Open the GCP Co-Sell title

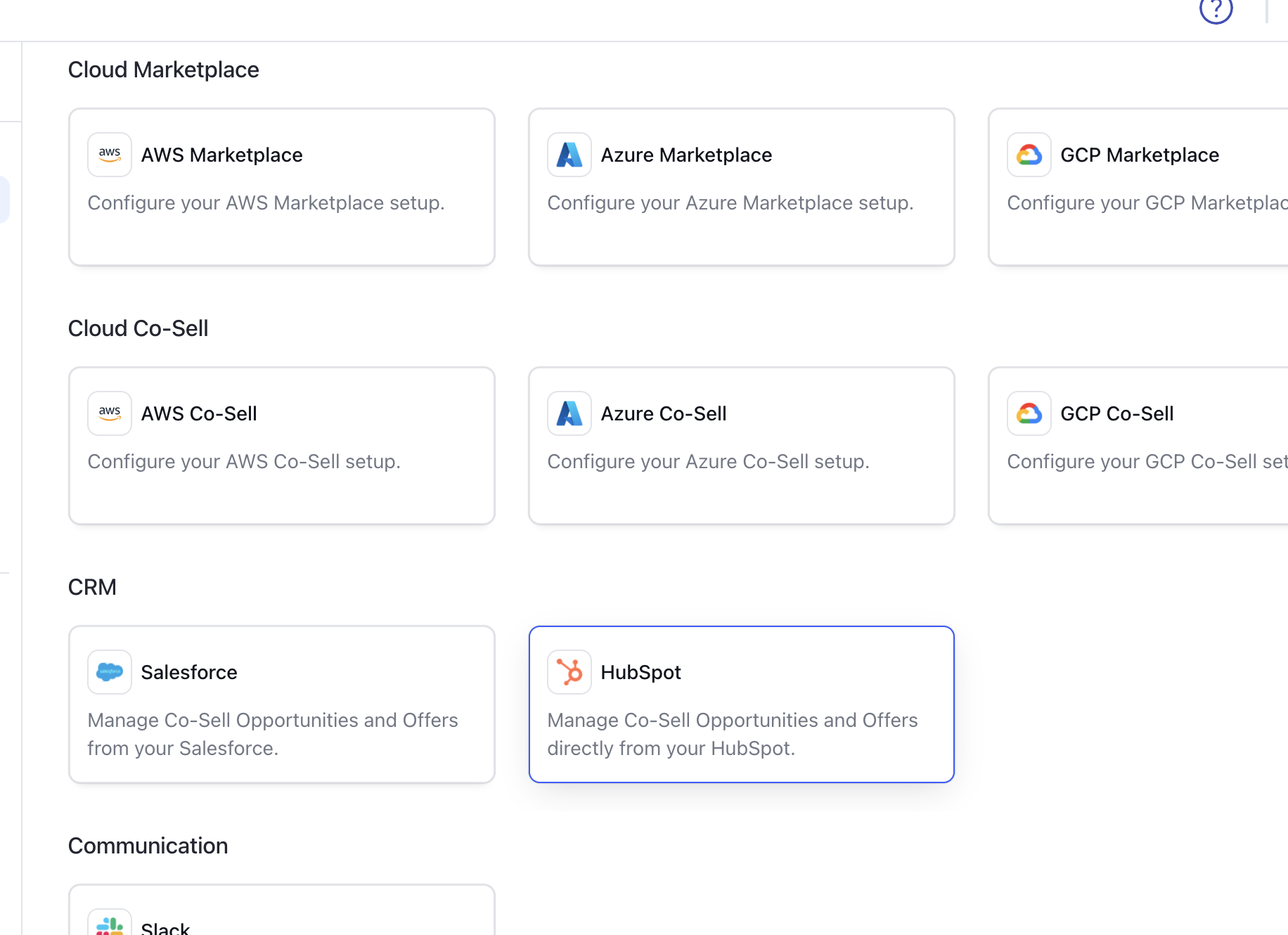tap(1117, 413)
